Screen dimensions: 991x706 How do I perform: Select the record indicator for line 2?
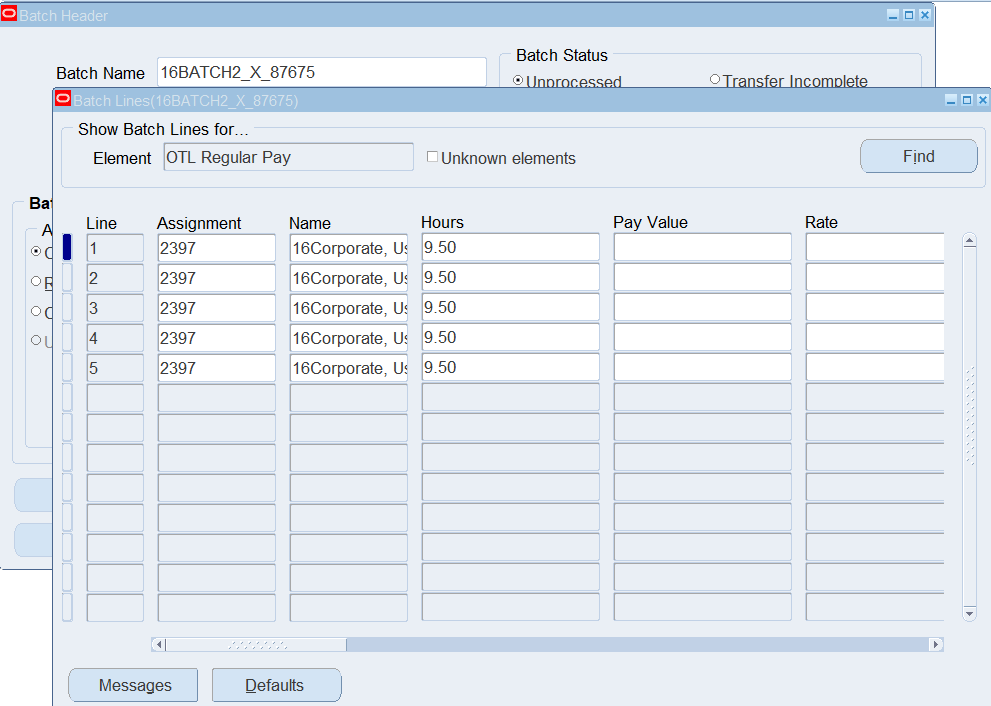coord(67,278)
